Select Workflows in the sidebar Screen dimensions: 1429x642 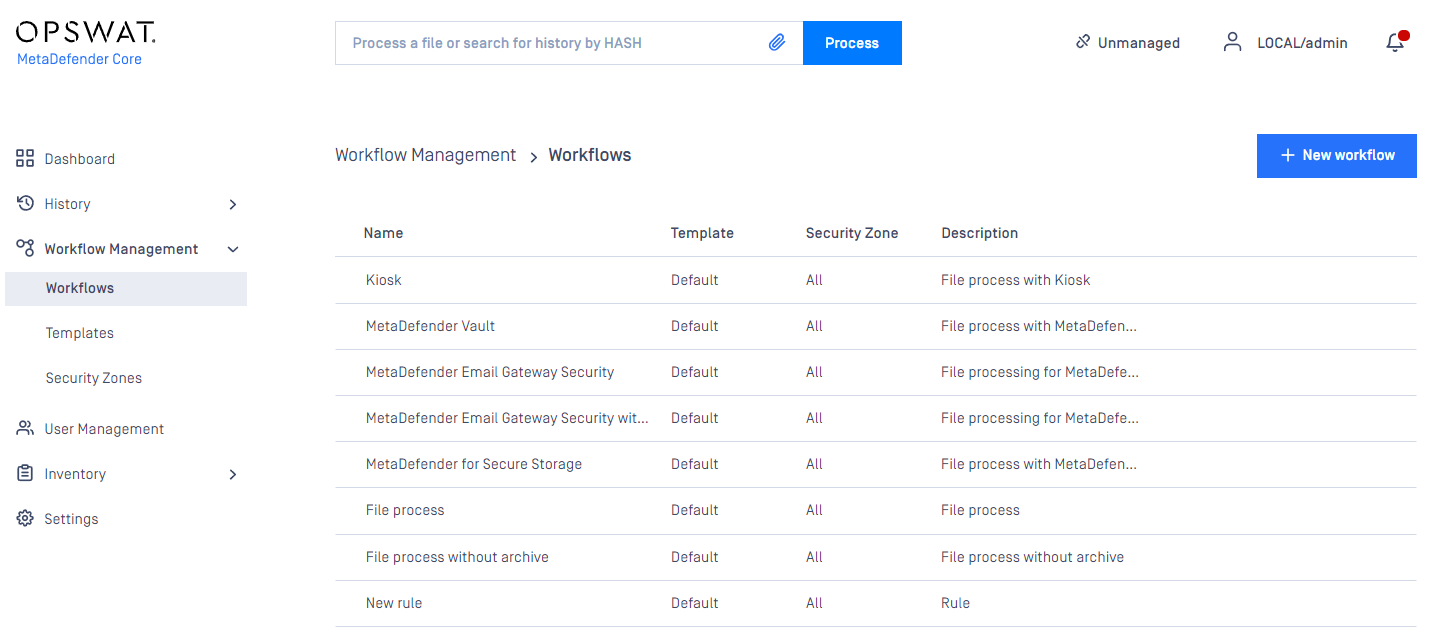126,288
